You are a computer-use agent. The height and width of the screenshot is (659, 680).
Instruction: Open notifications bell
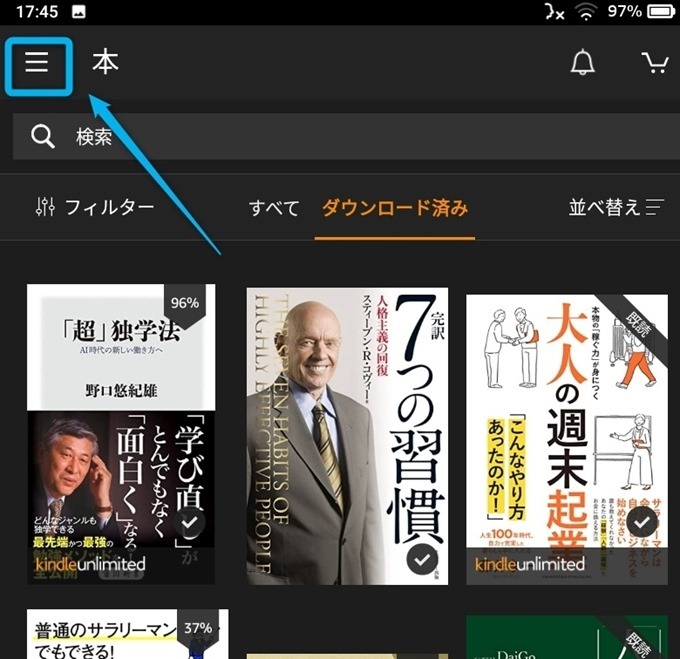pos(582,62)
